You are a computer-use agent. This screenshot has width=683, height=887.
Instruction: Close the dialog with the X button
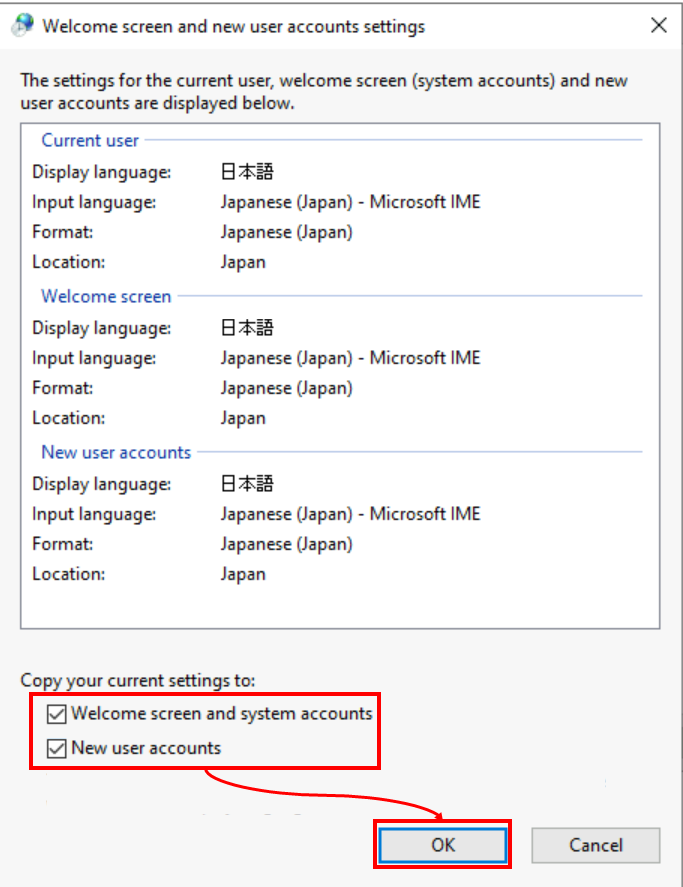tap(658, 27)
